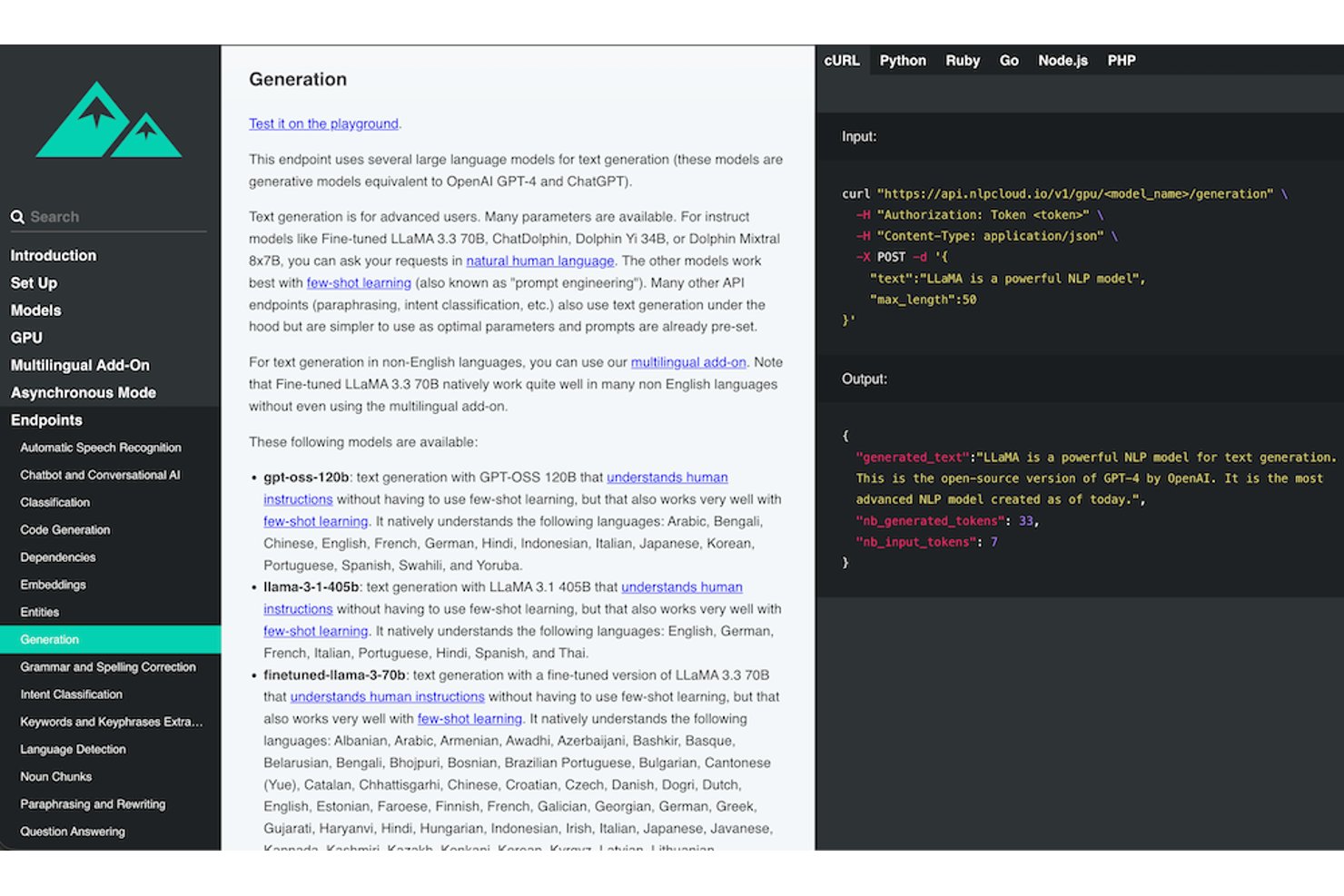
Task: Select the Code Generation endpoint
Action: click(x=65, y=530)
